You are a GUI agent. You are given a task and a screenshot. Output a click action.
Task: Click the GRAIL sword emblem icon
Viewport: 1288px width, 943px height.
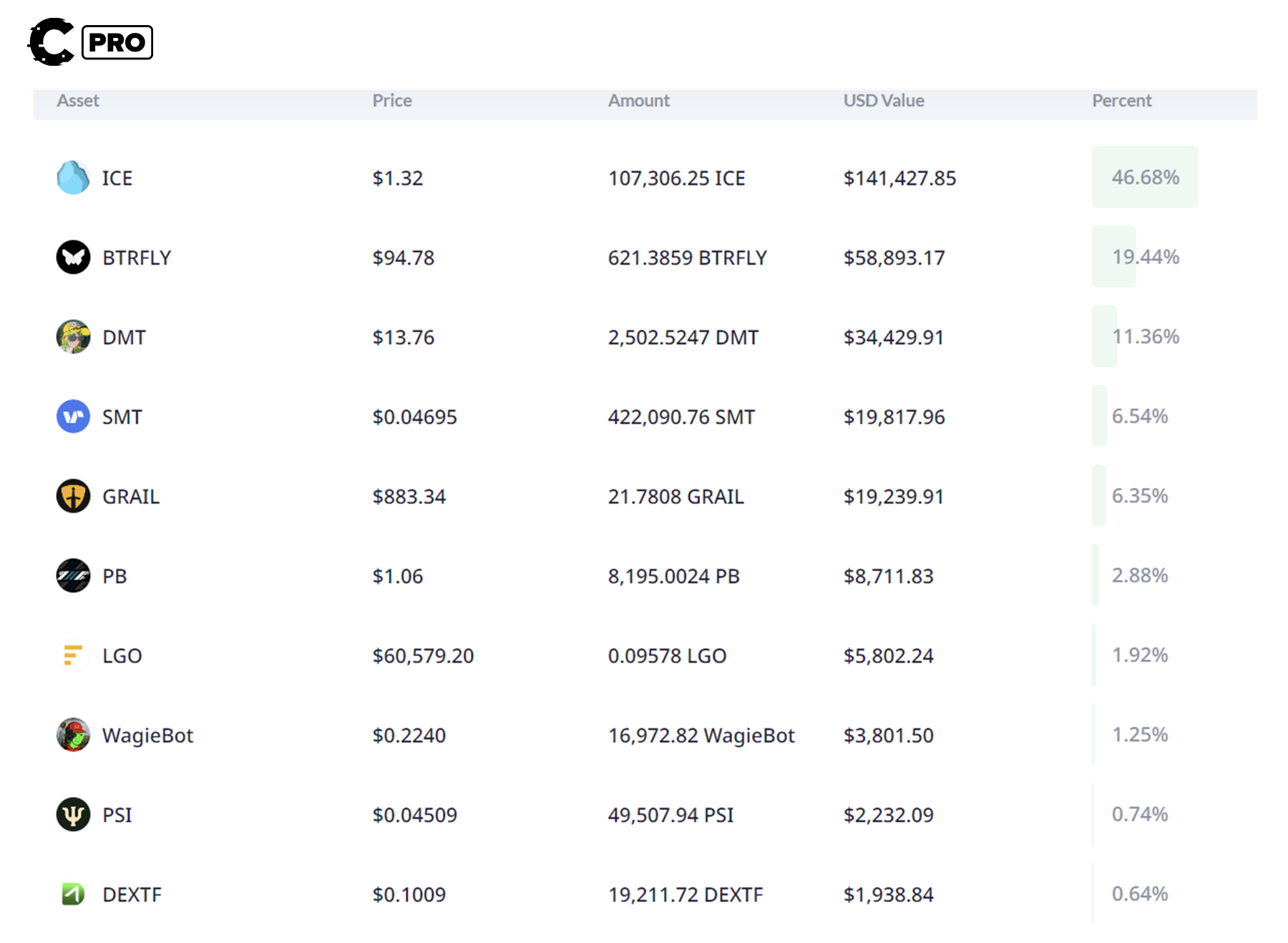[72, 496]
